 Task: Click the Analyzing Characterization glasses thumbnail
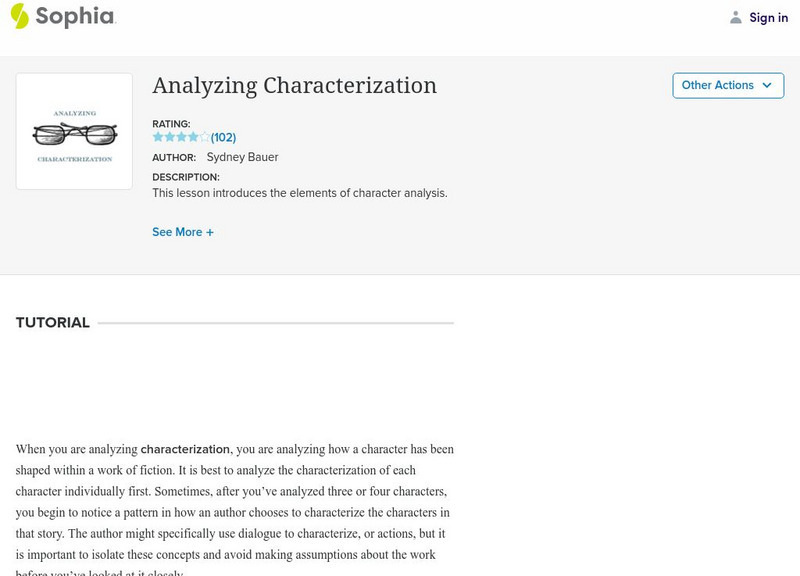coord(74,131)
